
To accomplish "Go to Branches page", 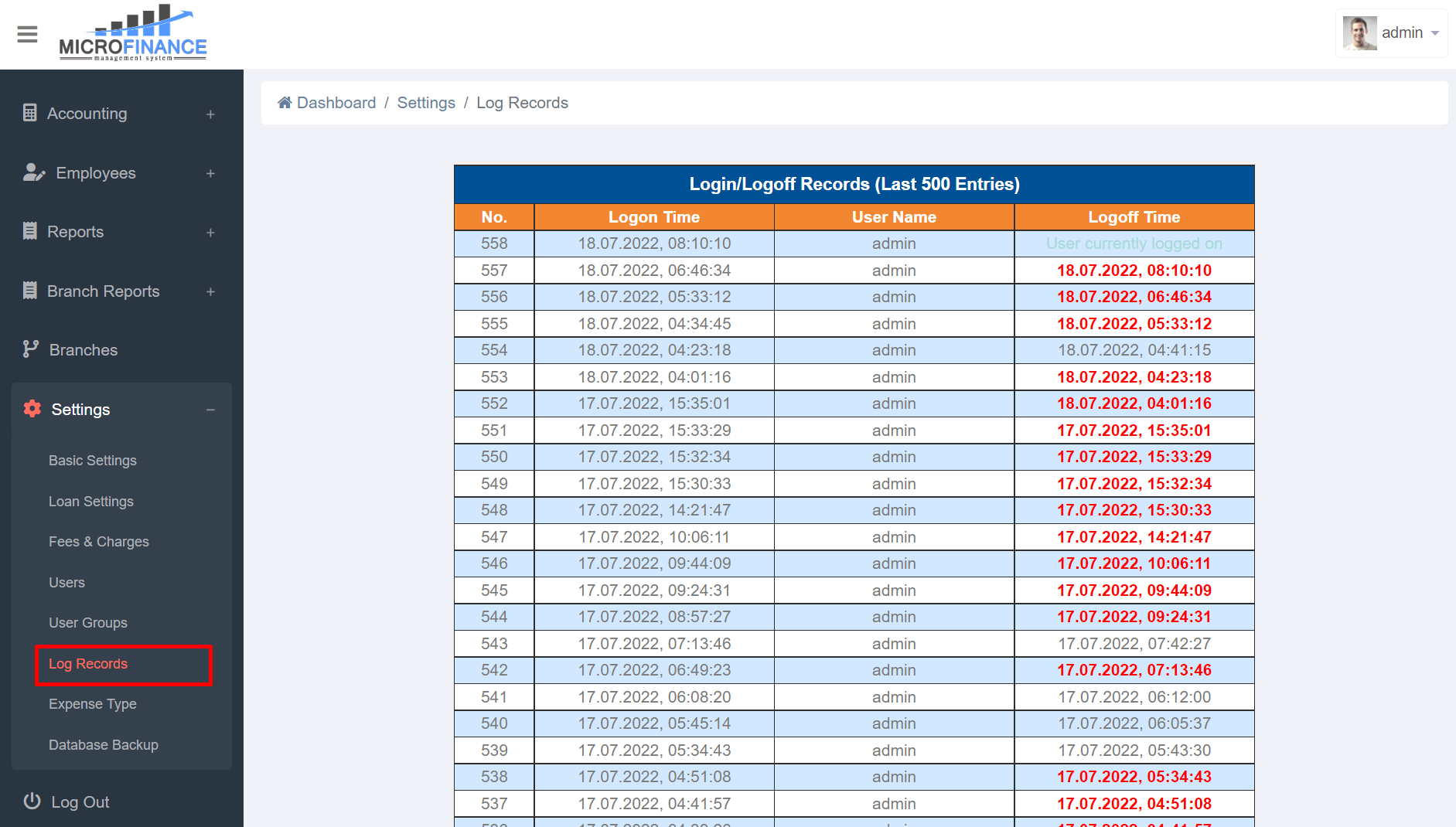I will [121, 350].
